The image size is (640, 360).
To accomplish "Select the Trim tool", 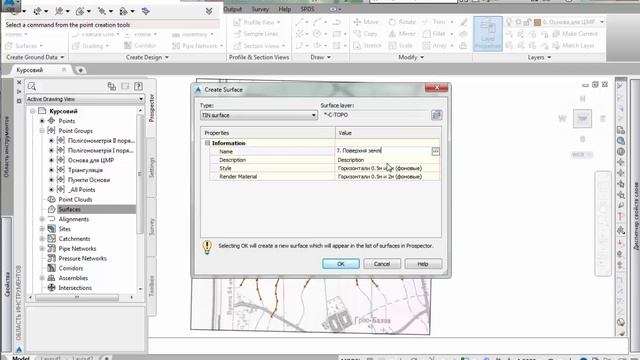I will coord(434,22).
